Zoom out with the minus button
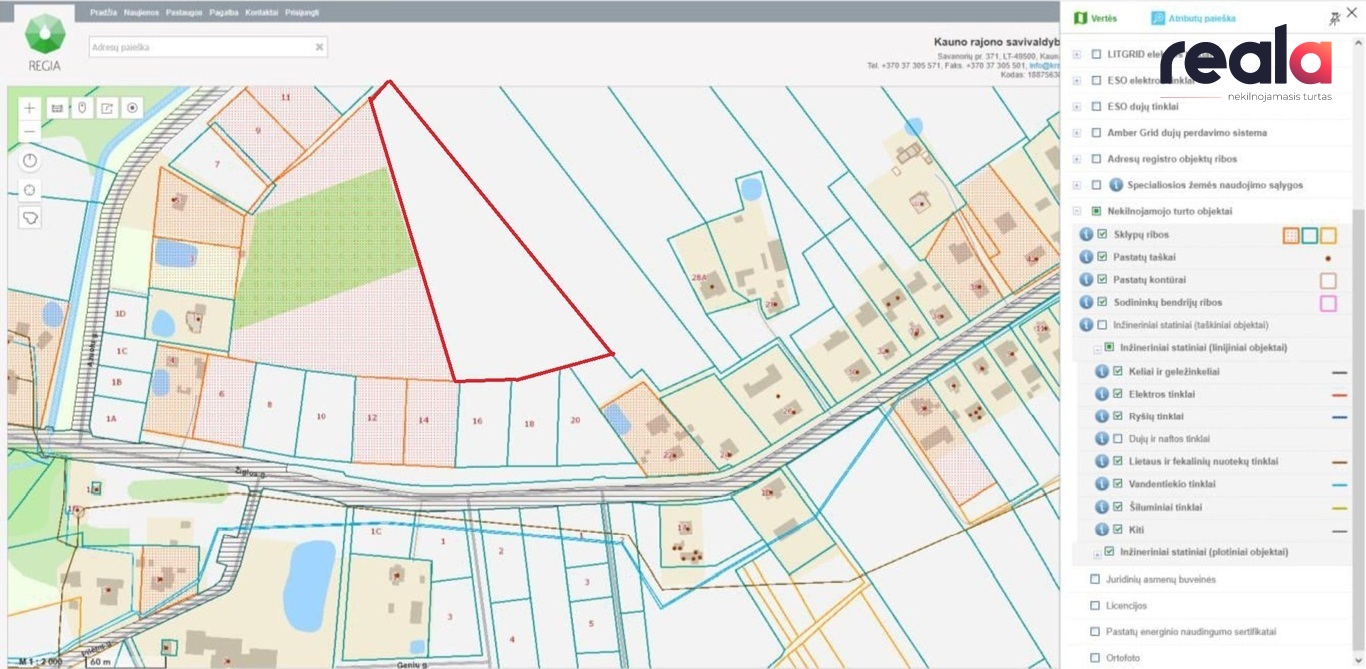This screenshot has width=1366, height=669. 30,131
